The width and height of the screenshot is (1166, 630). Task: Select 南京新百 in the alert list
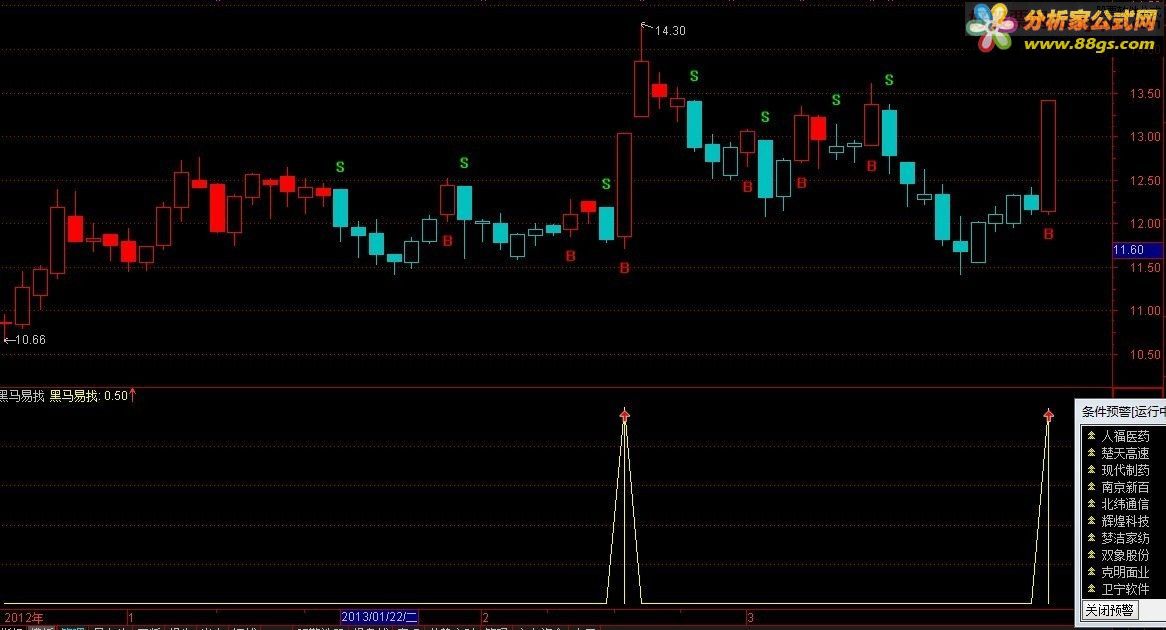[1125, 487]
